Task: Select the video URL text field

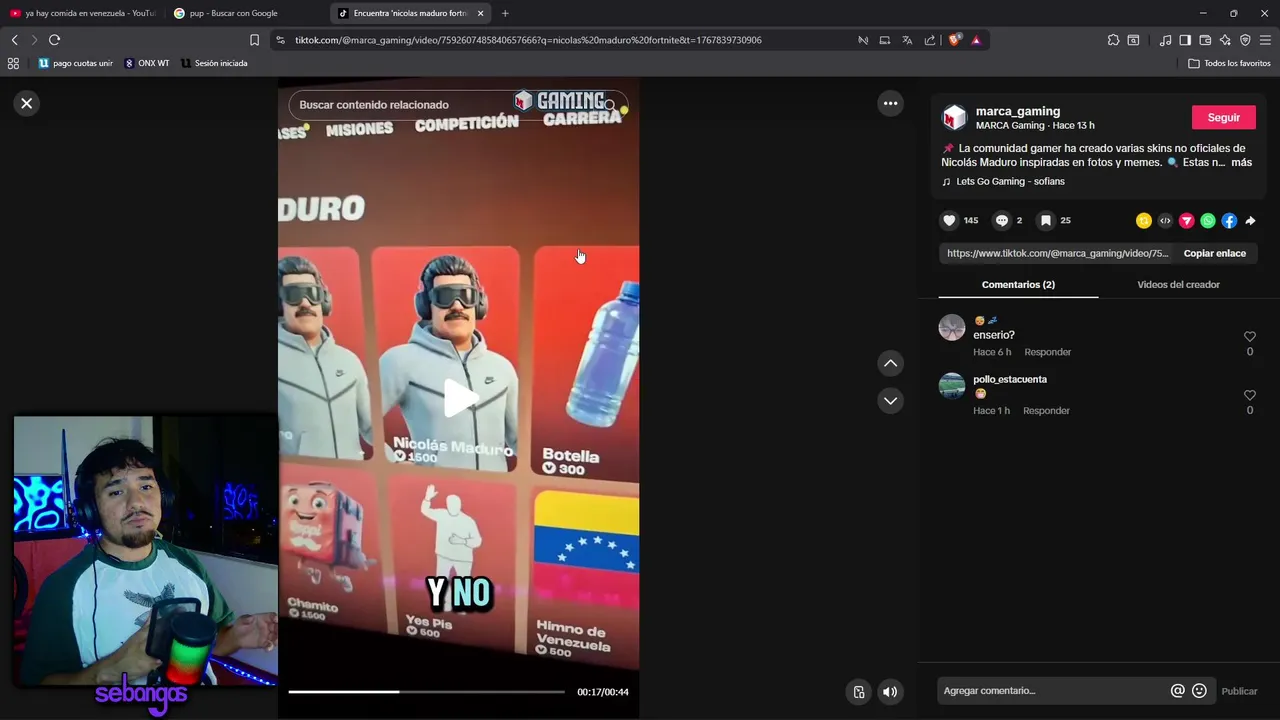Action: pyautogui.click(x=1057, y=254)
